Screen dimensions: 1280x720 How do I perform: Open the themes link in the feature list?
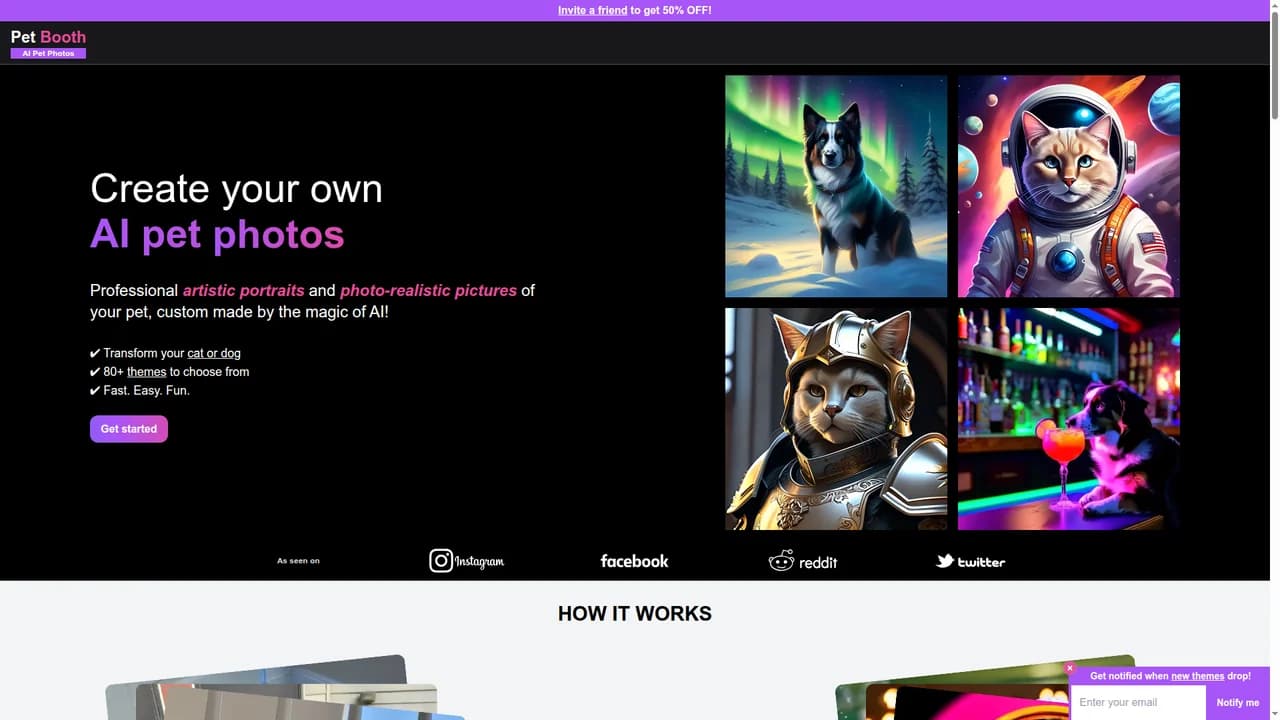tap(146, 372)
